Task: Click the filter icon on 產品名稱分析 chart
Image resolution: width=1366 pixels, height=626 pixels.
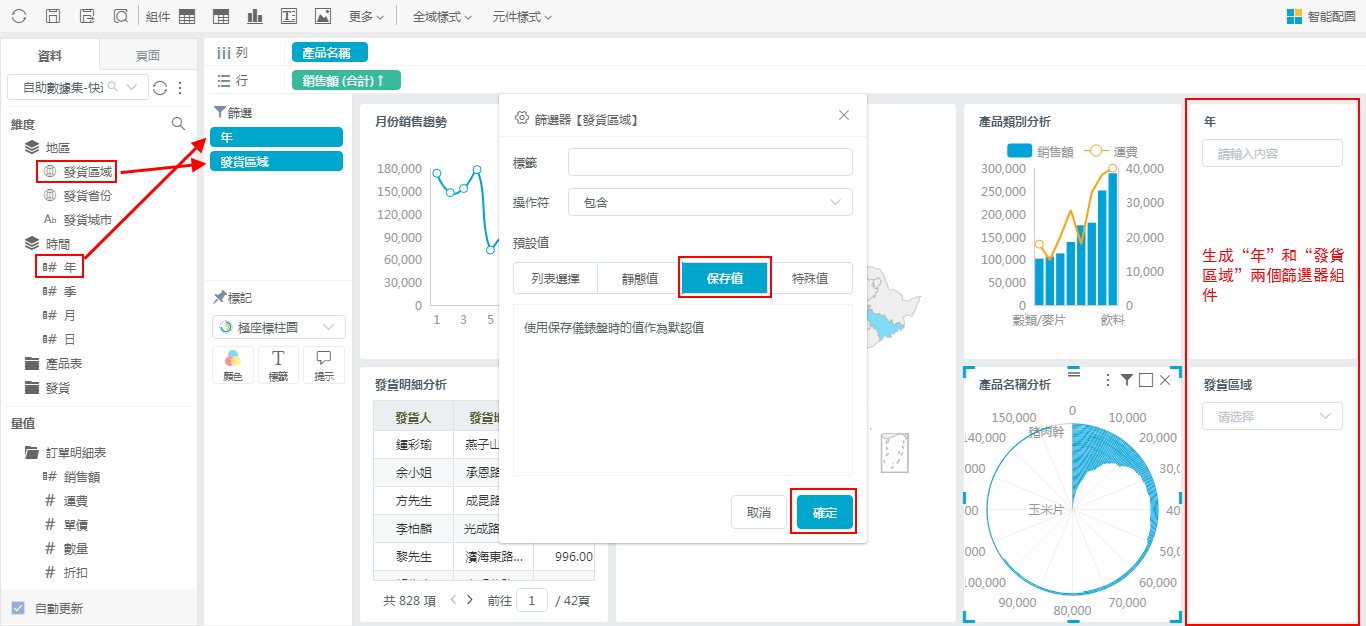Action: coord(1127,380)
